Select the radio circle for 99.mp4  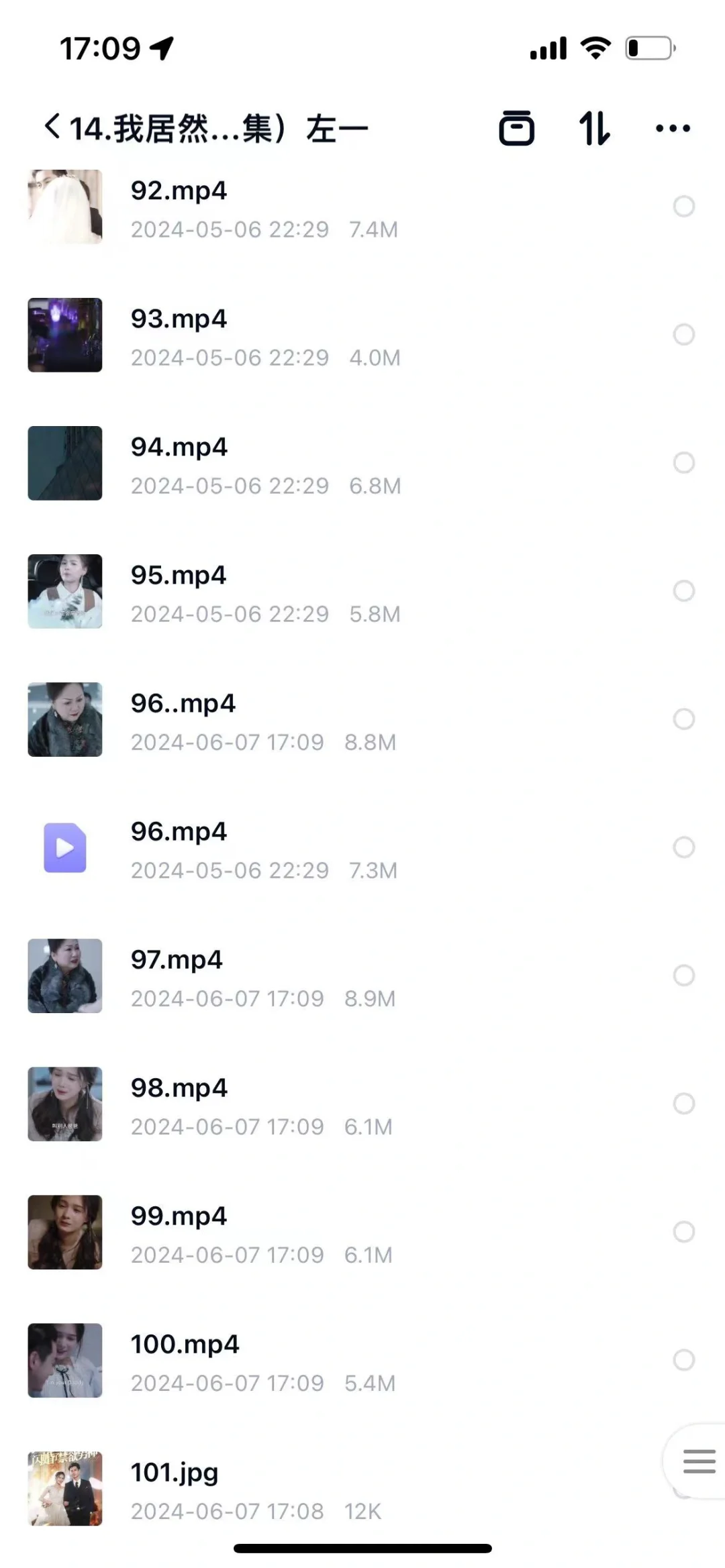click(684, 1231)
